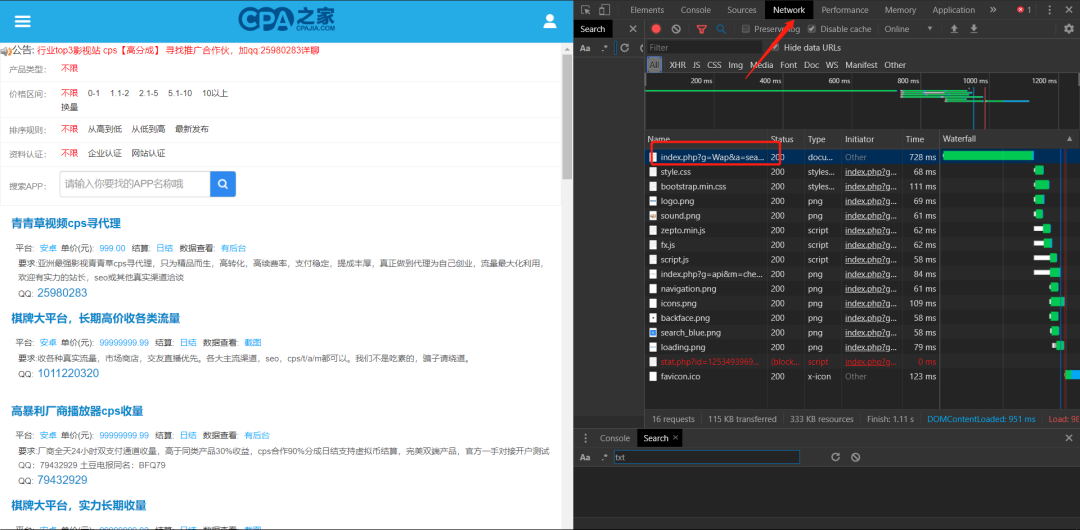
Task: Filter requests by CSS
Action: point(714,65)
